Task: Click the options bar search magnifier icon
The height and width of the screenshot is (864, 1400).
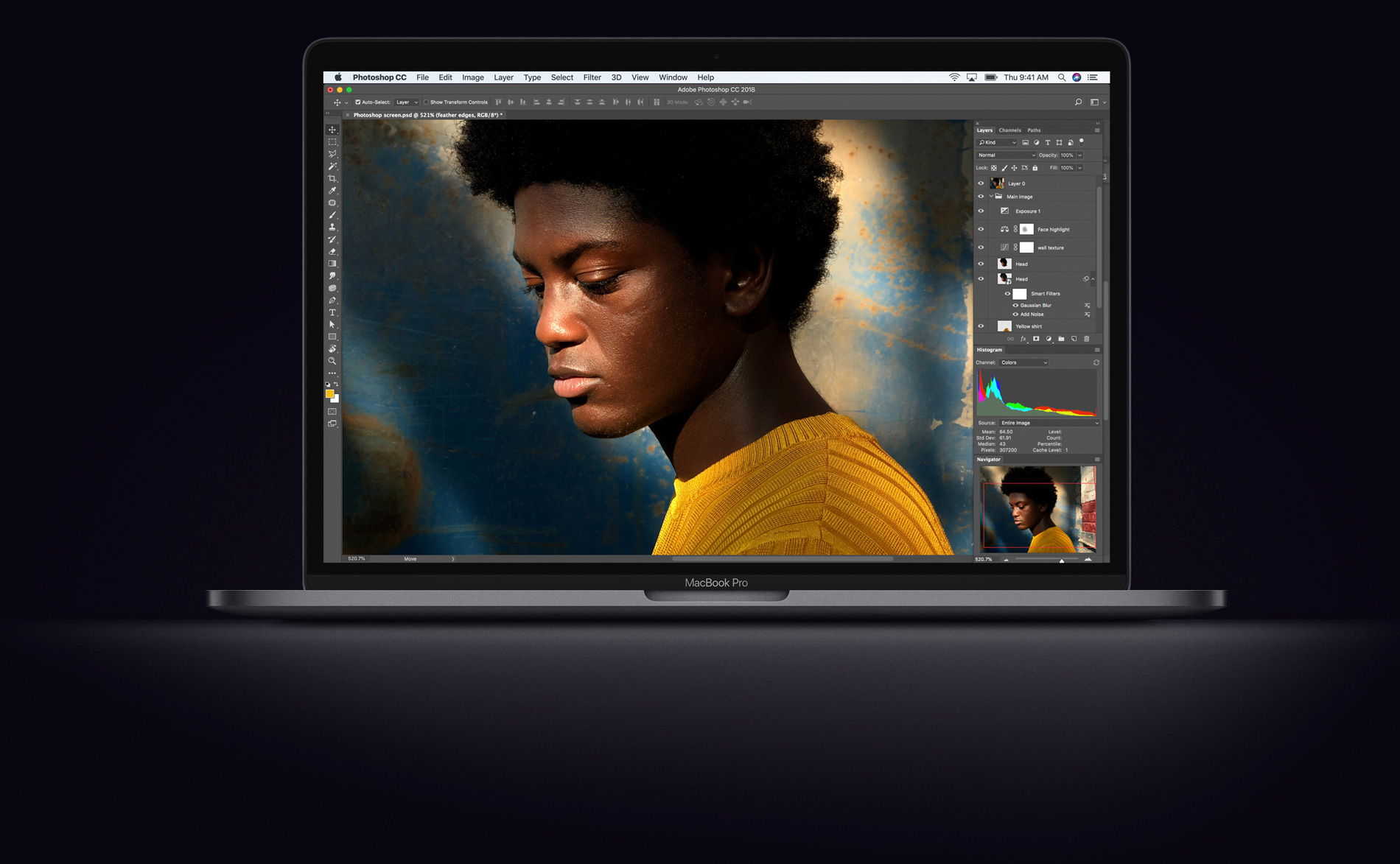Action: pyautogui.click(x=1079, y=102)
